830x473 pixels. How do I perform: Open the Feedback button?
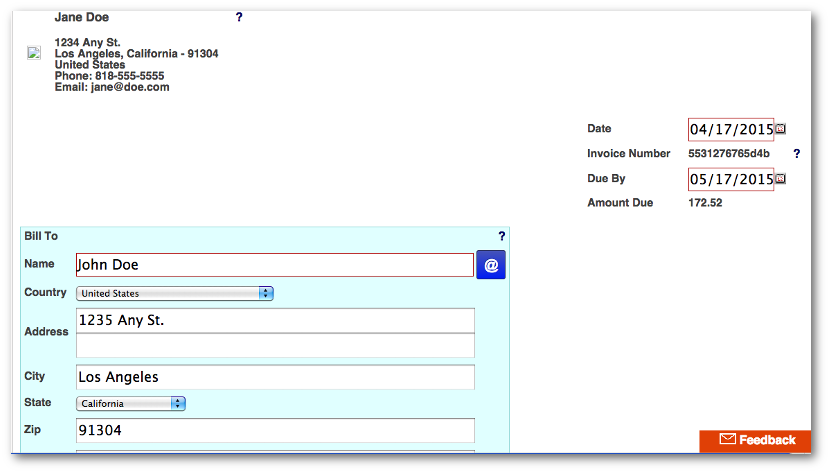point(755,440)
